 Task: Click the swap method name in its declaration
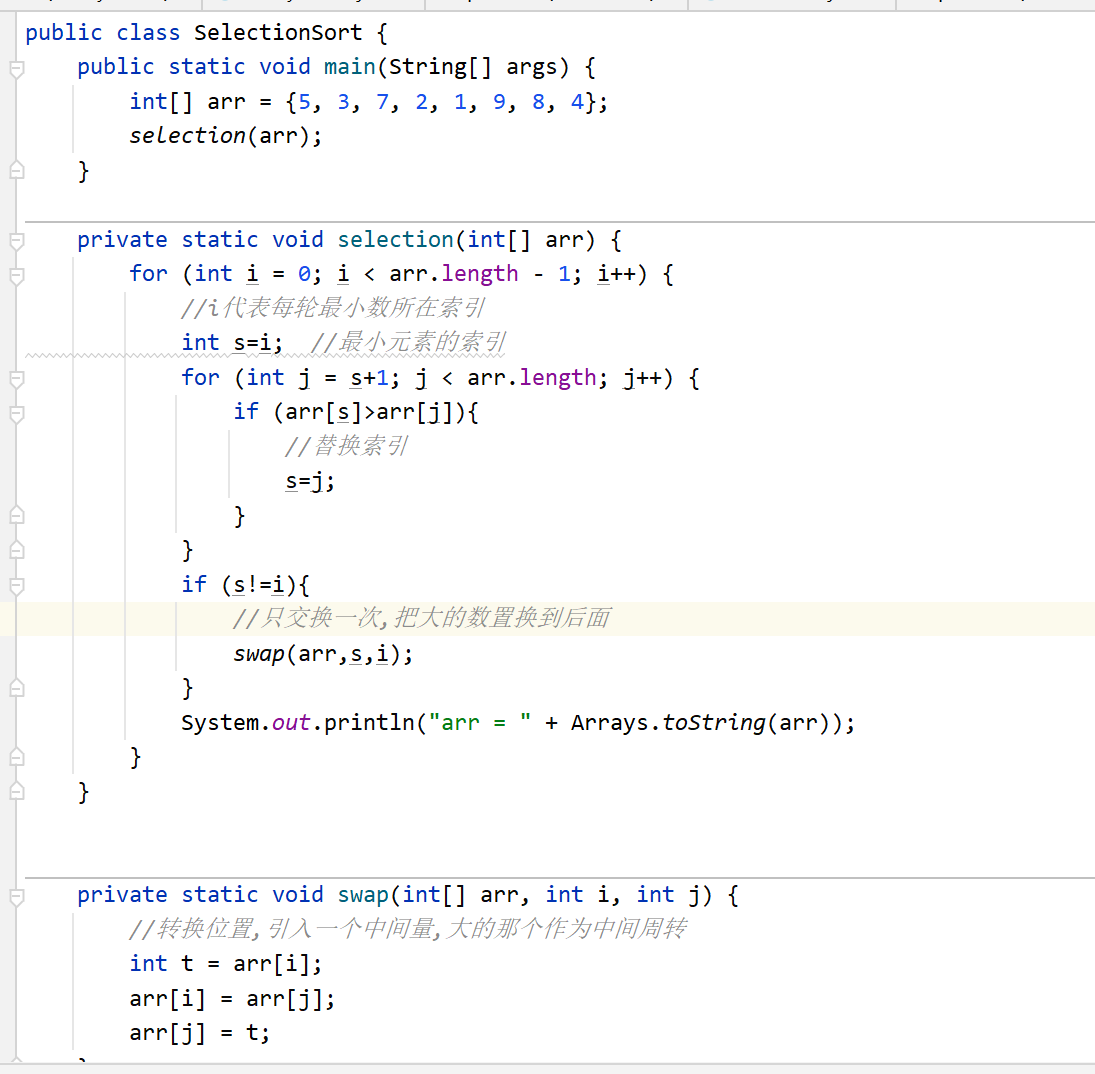point(363,895)
